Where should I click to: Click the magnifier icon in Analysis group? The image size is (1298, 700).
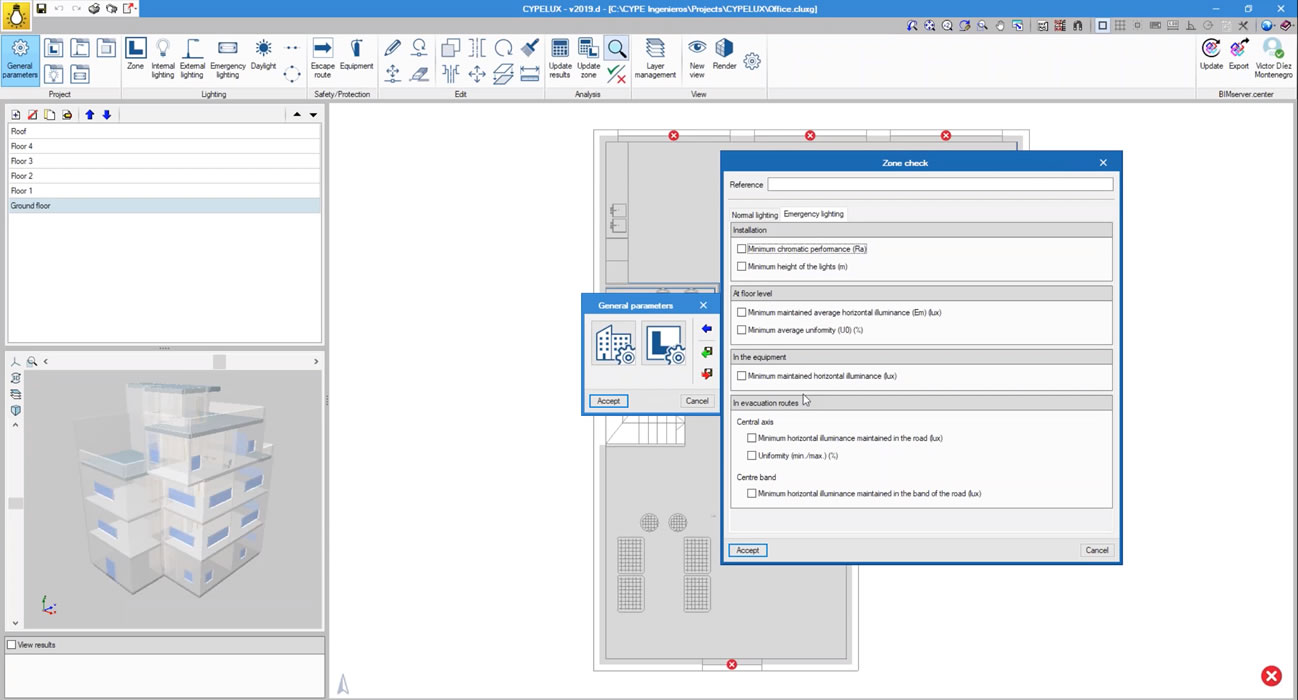pos(617,48)
